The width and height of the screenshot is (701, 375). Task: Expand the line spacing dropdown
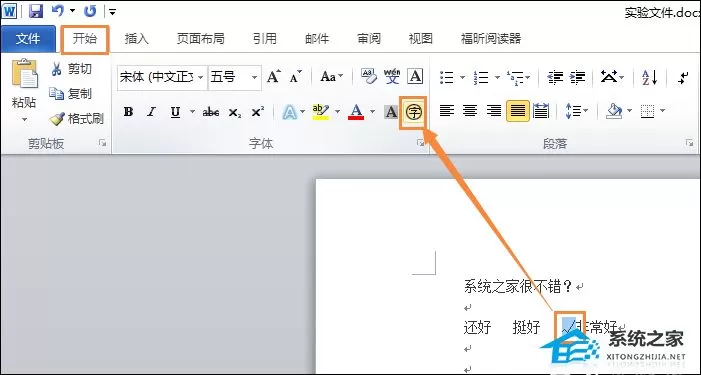586,111
